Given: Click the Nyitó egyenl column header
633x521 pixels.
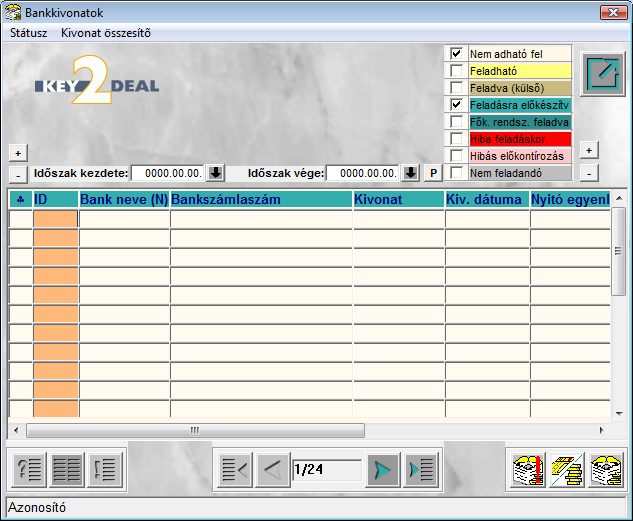Looking at the screenshot, I should [570, 199].
